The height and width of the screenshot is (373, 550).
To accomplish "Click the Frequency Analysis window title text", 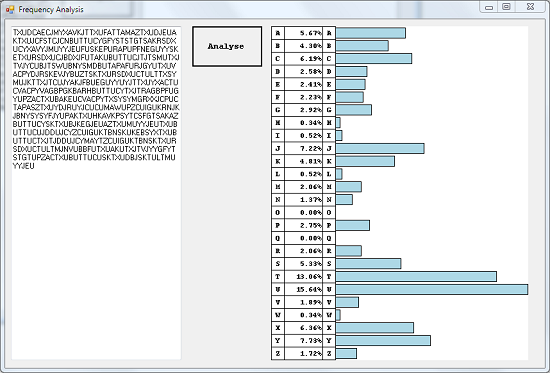I will [51, 9].
